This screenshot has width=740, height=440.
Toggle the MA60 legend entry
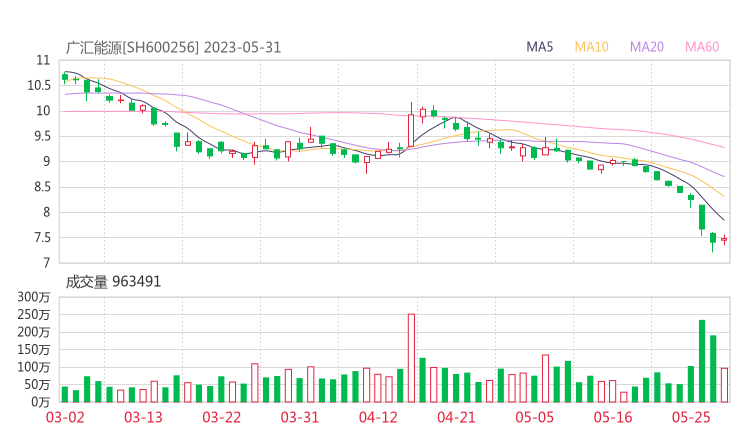click(x=702, y=47)
